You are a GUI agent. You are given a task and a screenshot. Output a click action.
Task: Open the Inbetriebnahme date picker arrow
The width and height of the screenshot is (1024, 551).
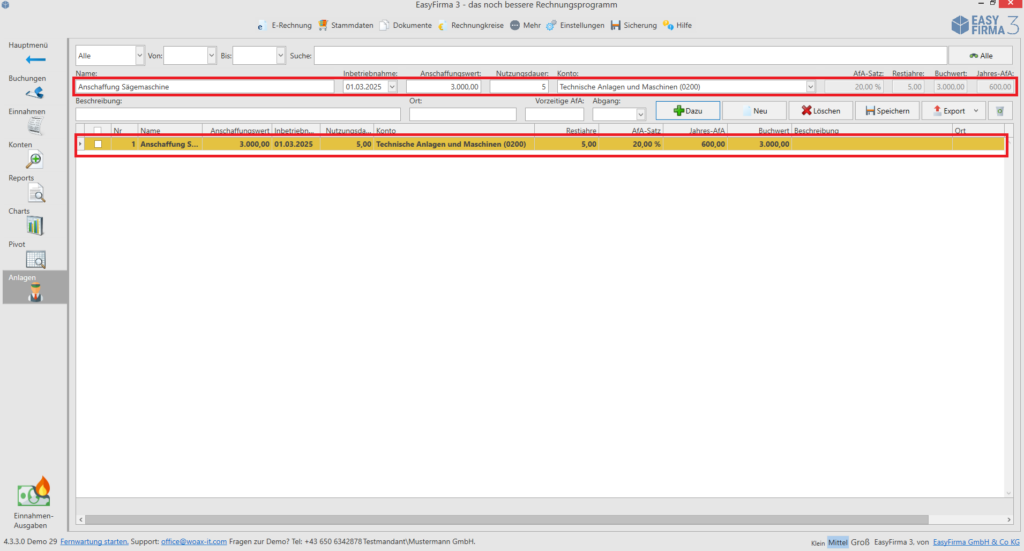coord(392,87)
